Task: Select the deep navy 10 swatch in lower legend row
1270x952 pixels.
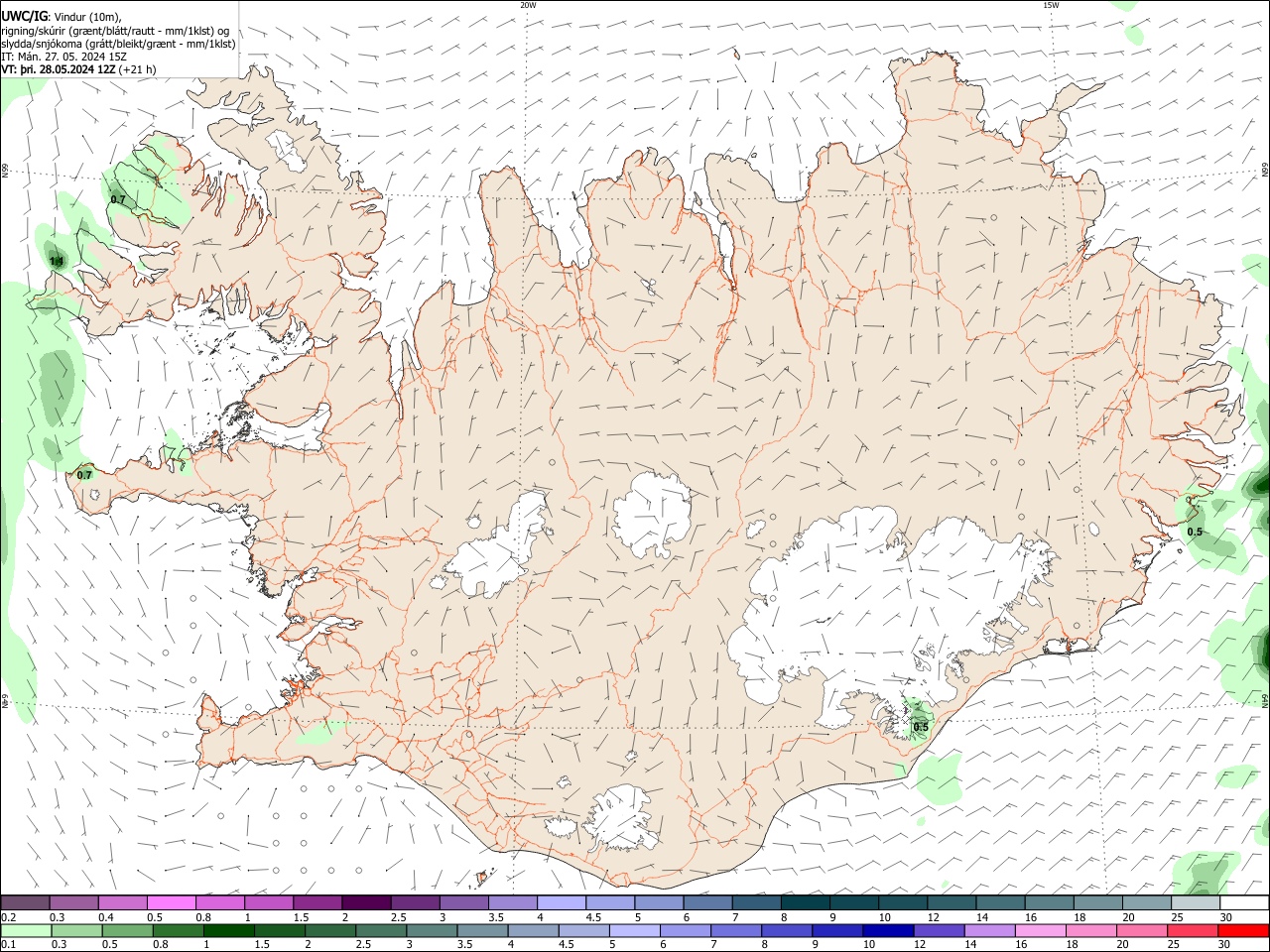Action: tap(886, 931)
